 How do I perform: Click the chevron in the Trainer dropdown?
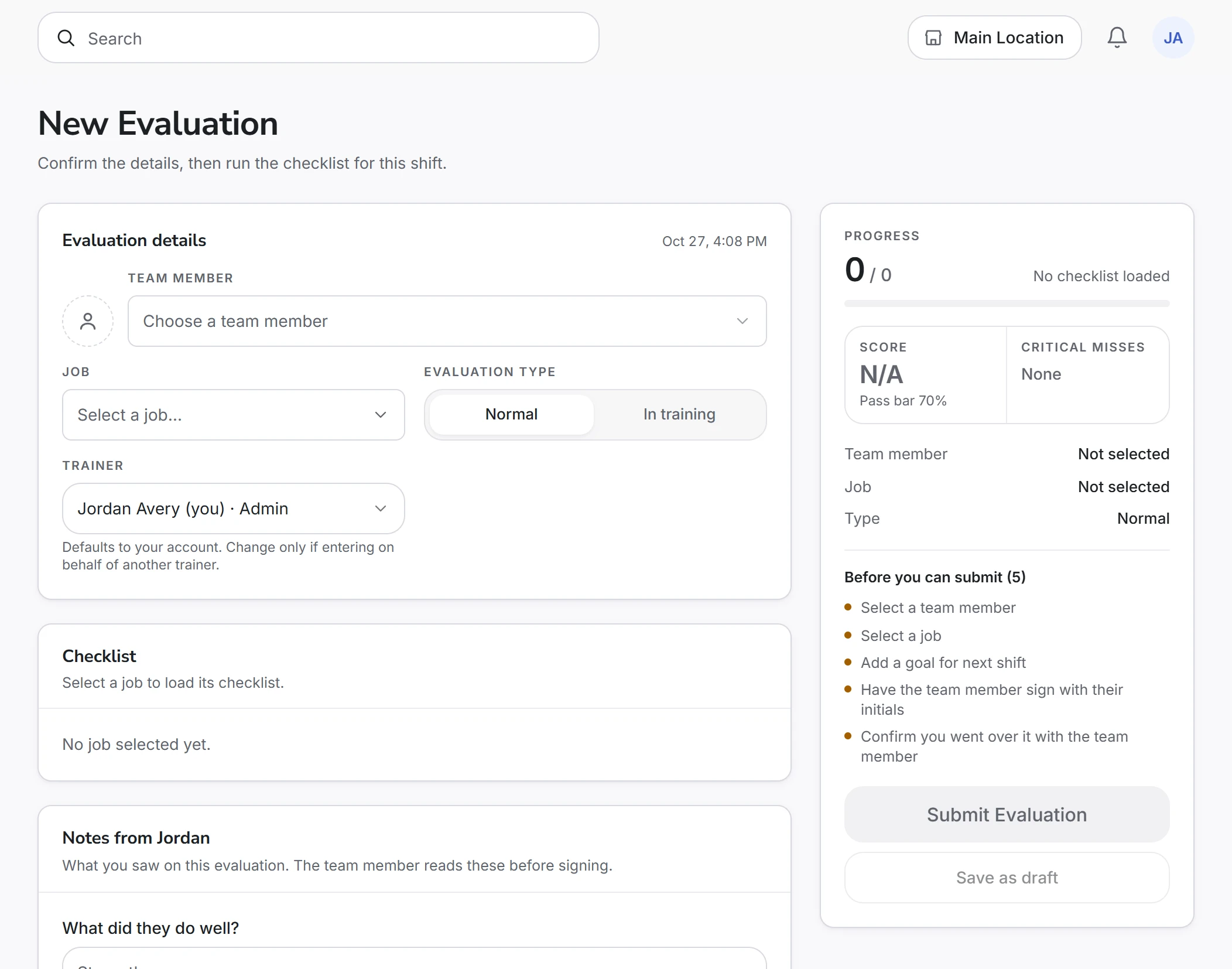tap(381, 509)
